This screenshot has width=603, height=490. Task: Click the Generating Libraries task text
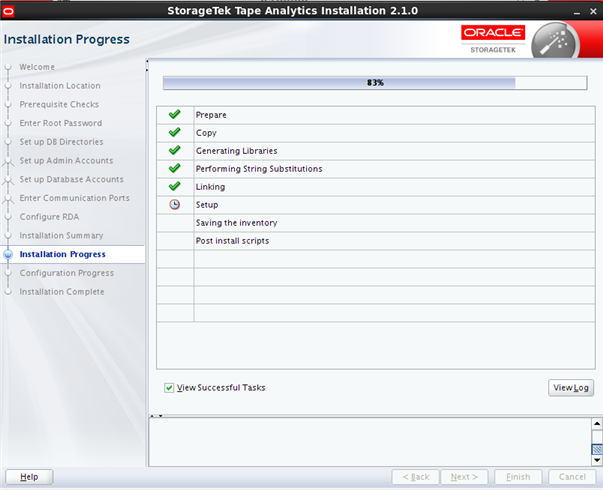tap(236, 151)
